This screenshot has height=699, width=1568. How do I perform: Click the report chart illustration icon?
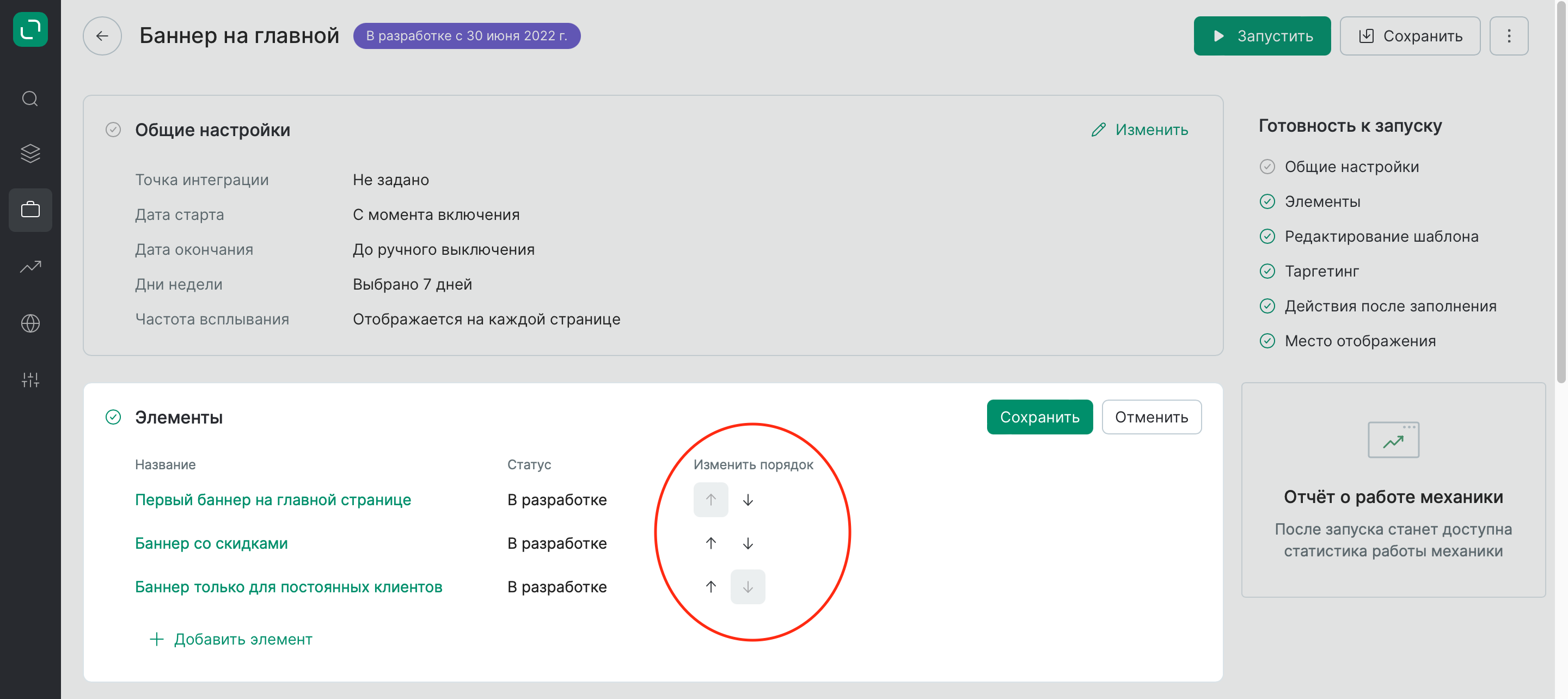point(1393,440)
